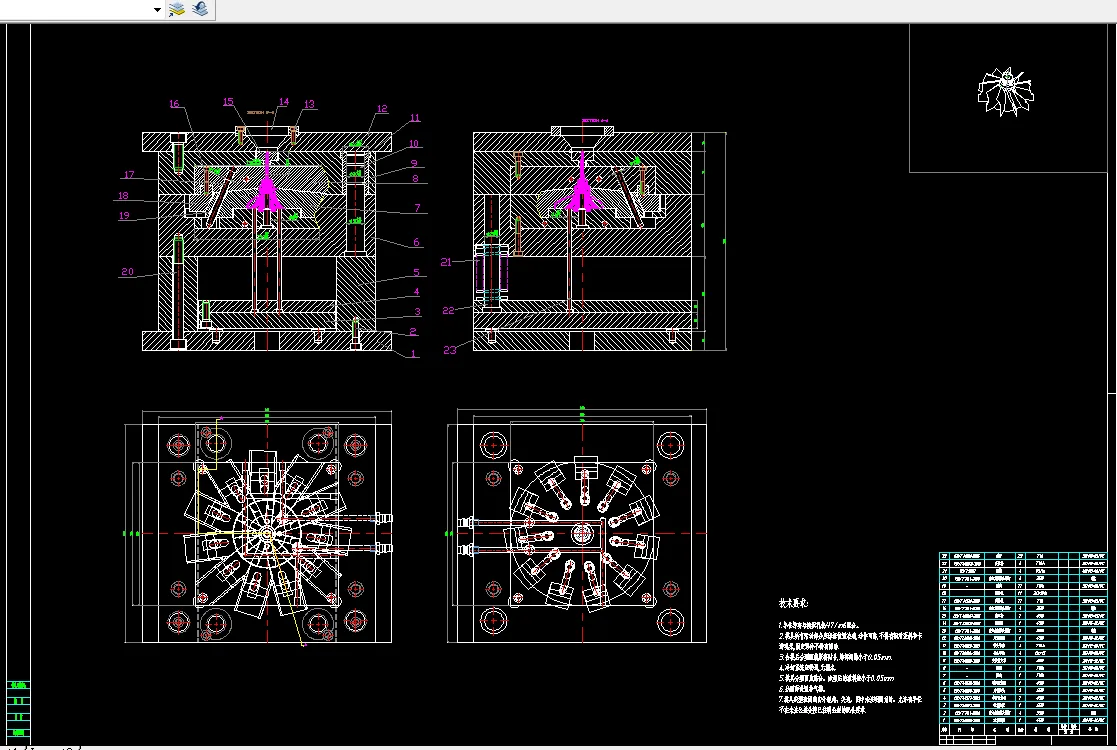Select part balloon label 9
This screenshot has height=750, width=1117.
coord(414,163)
